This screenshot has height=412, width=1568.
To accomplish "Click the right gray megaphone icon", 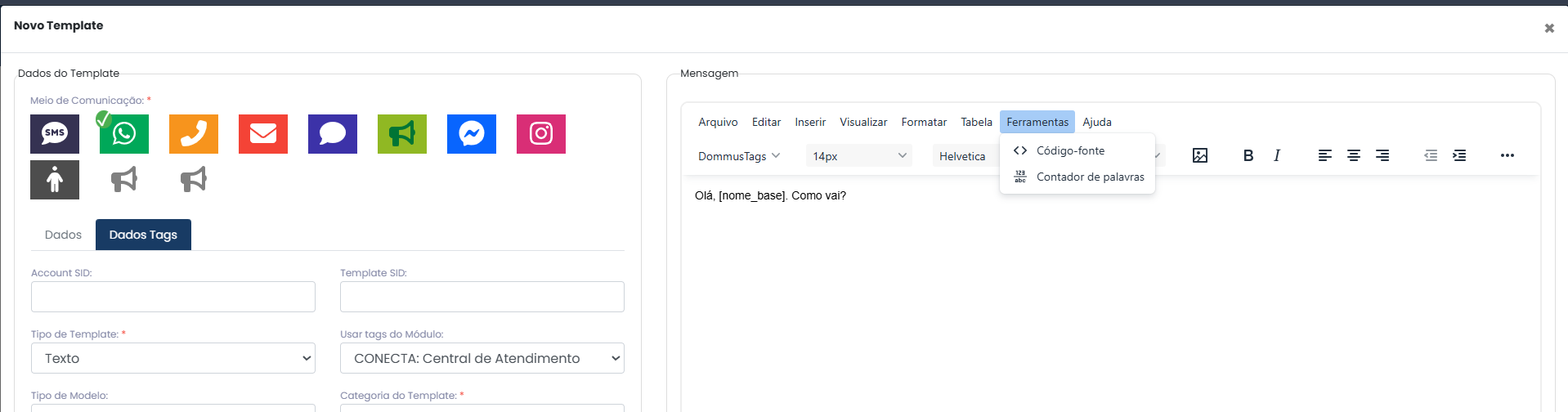I will [x=194, y=179].
